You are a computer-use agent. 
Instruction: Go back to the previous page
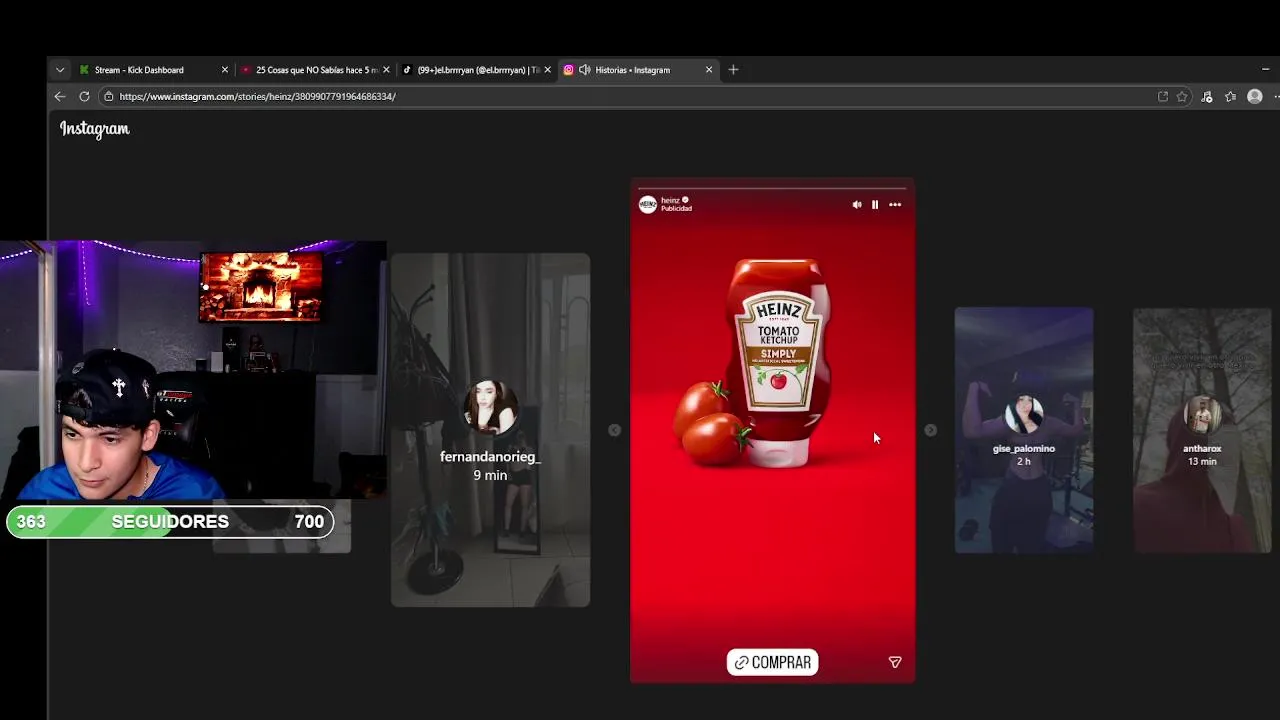coord(60,97)
